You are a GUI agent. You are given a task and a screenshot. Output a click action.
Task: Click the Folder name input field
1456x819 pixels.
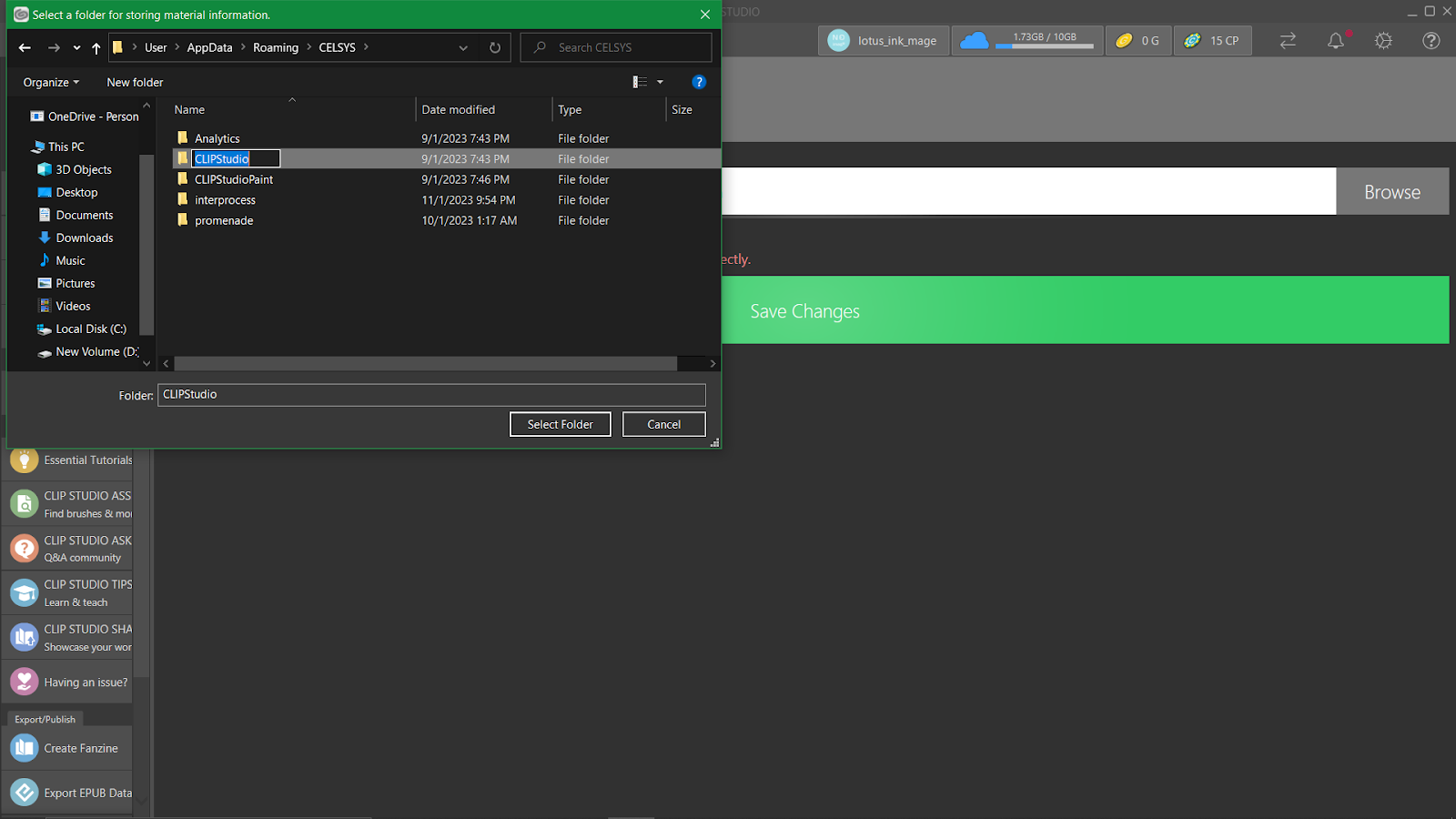431,394
